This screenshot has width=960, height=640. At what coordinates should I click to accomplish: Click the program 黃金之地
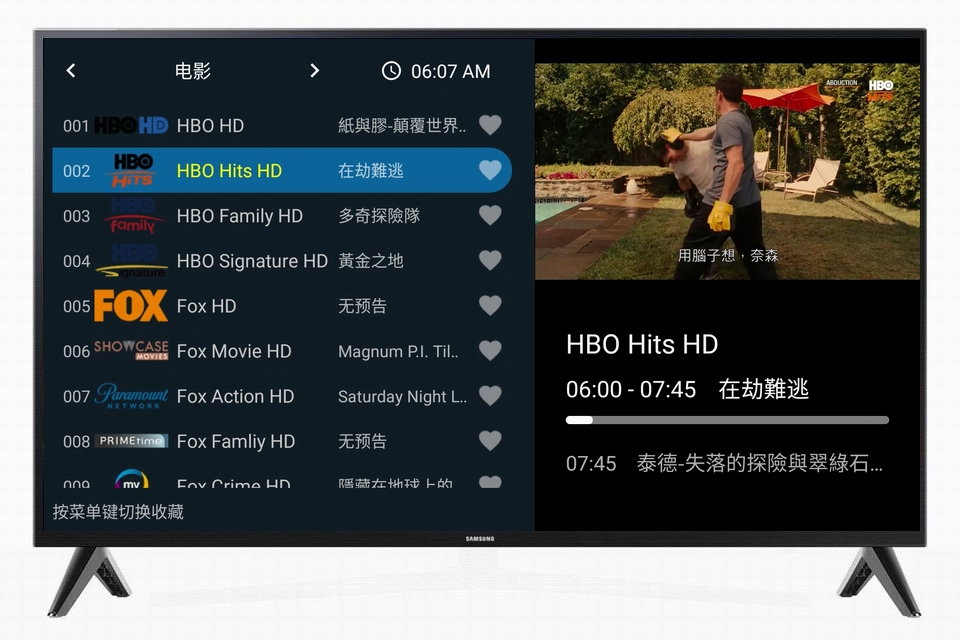(x=371, y=261)
